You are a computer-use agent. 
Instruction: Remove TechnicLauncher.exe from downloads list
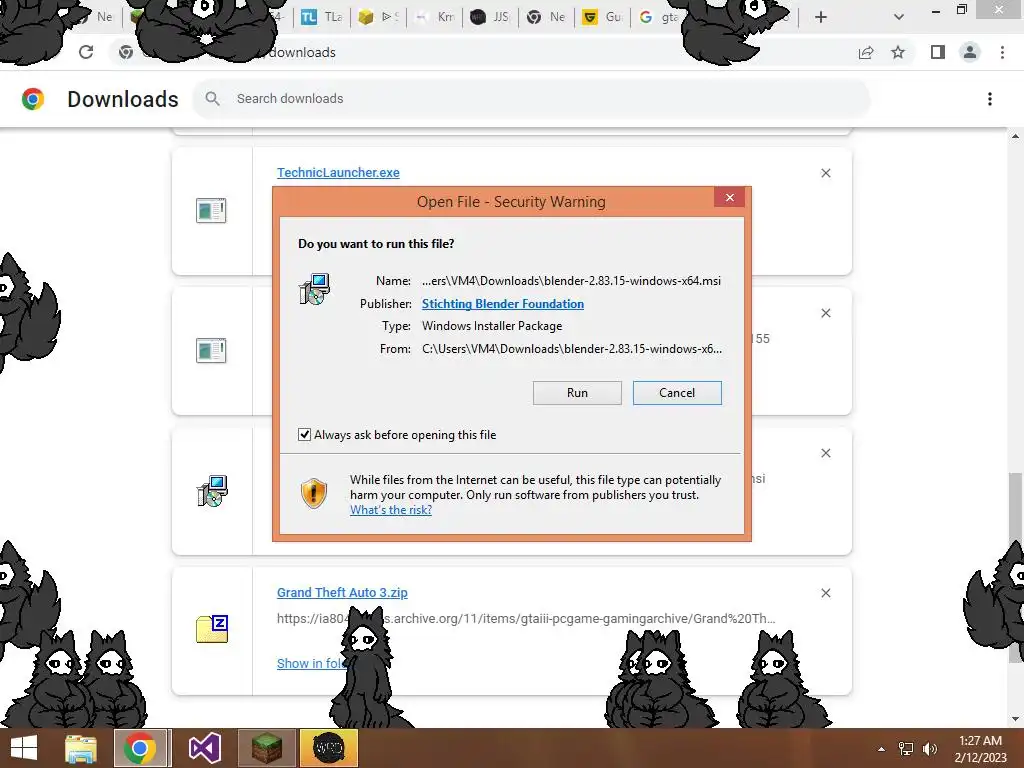(825, 173)
